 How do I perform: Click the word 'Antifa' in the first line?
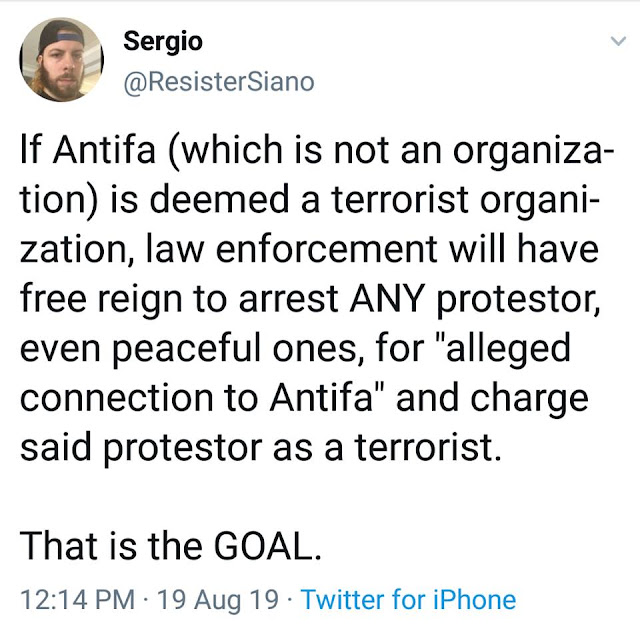click(x=104, y=149)
